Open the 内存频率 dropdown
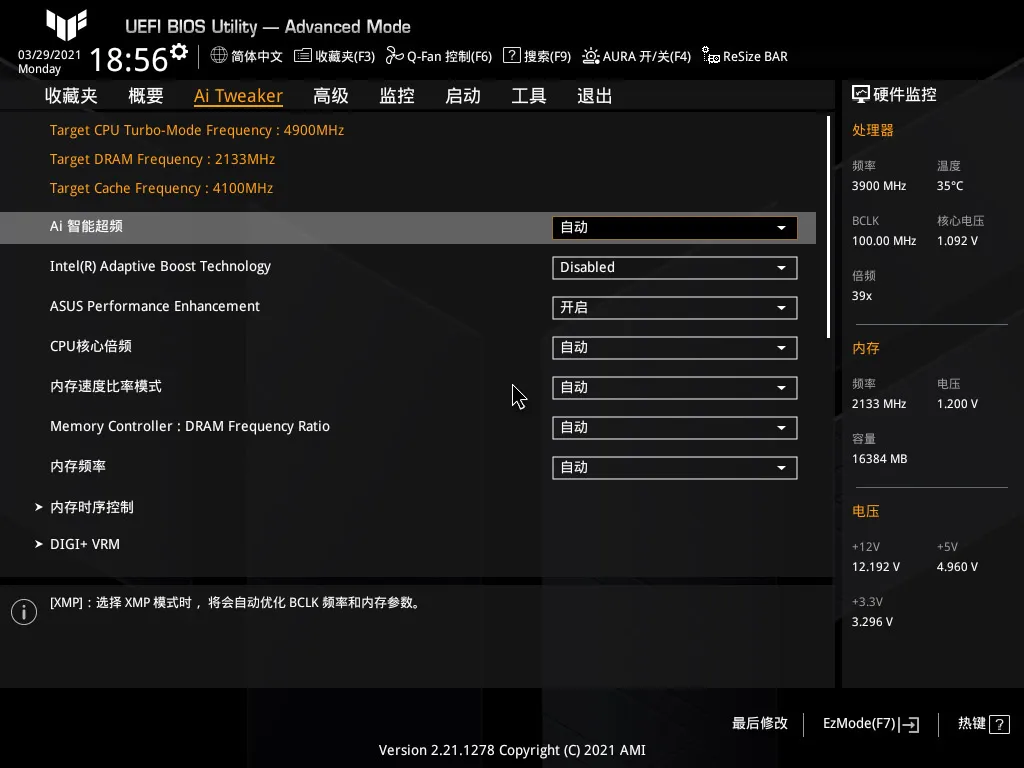This screenshot has width=1024, height=768. click(x=675, y=468)
